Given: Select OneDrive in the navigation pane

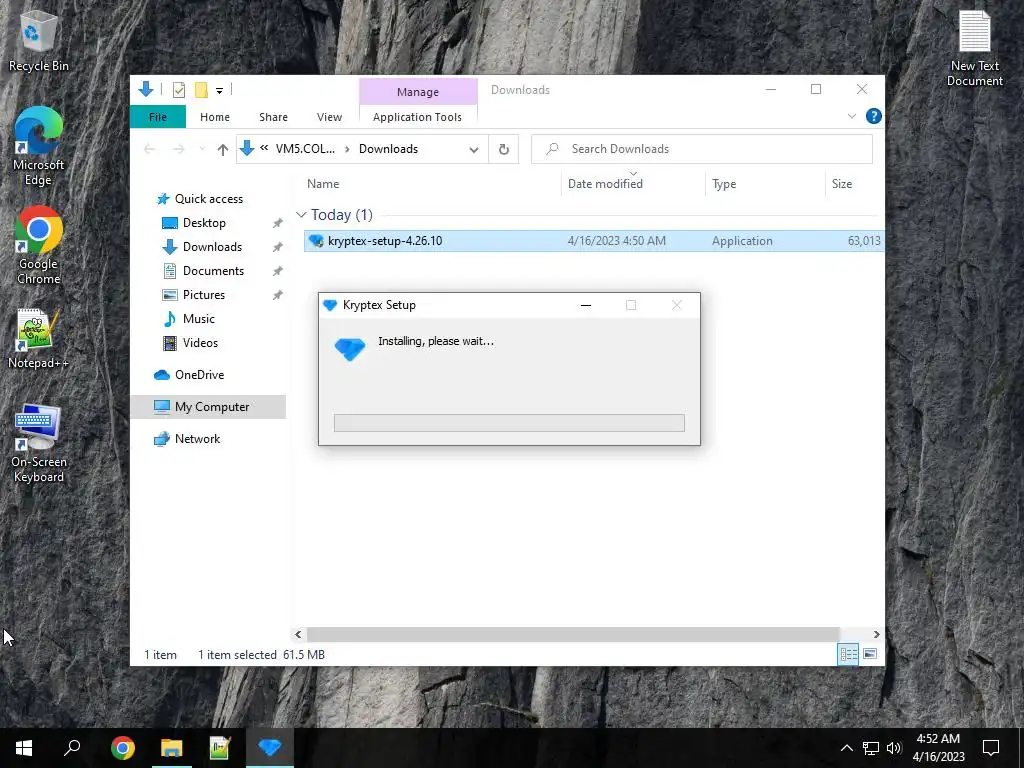Looking at the screenshot, I should 199,375.
